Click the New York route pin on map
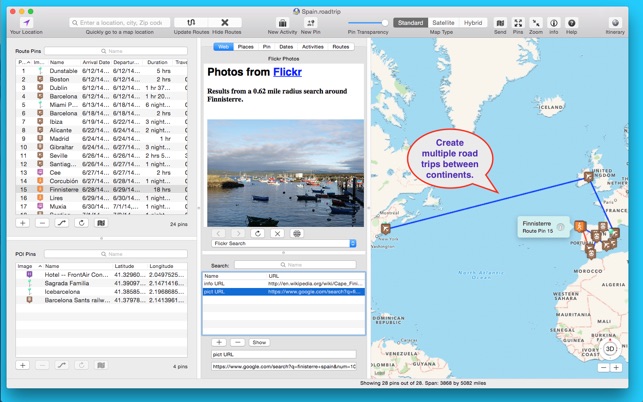Image resolution: width=643 pixels, height=402 pixels. coord(385,228)
